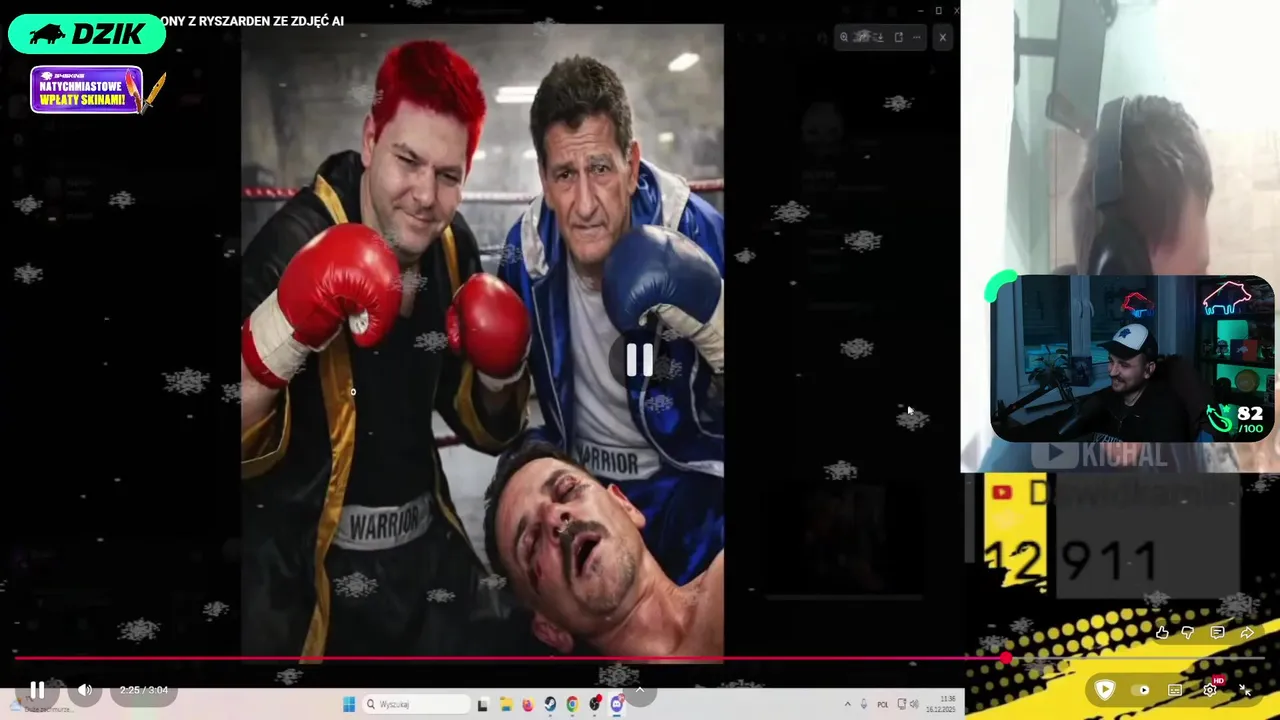Screen dimensions: 1280x720
Task: Close the image viewer with the X button
Action: click(x=942, y=37)
